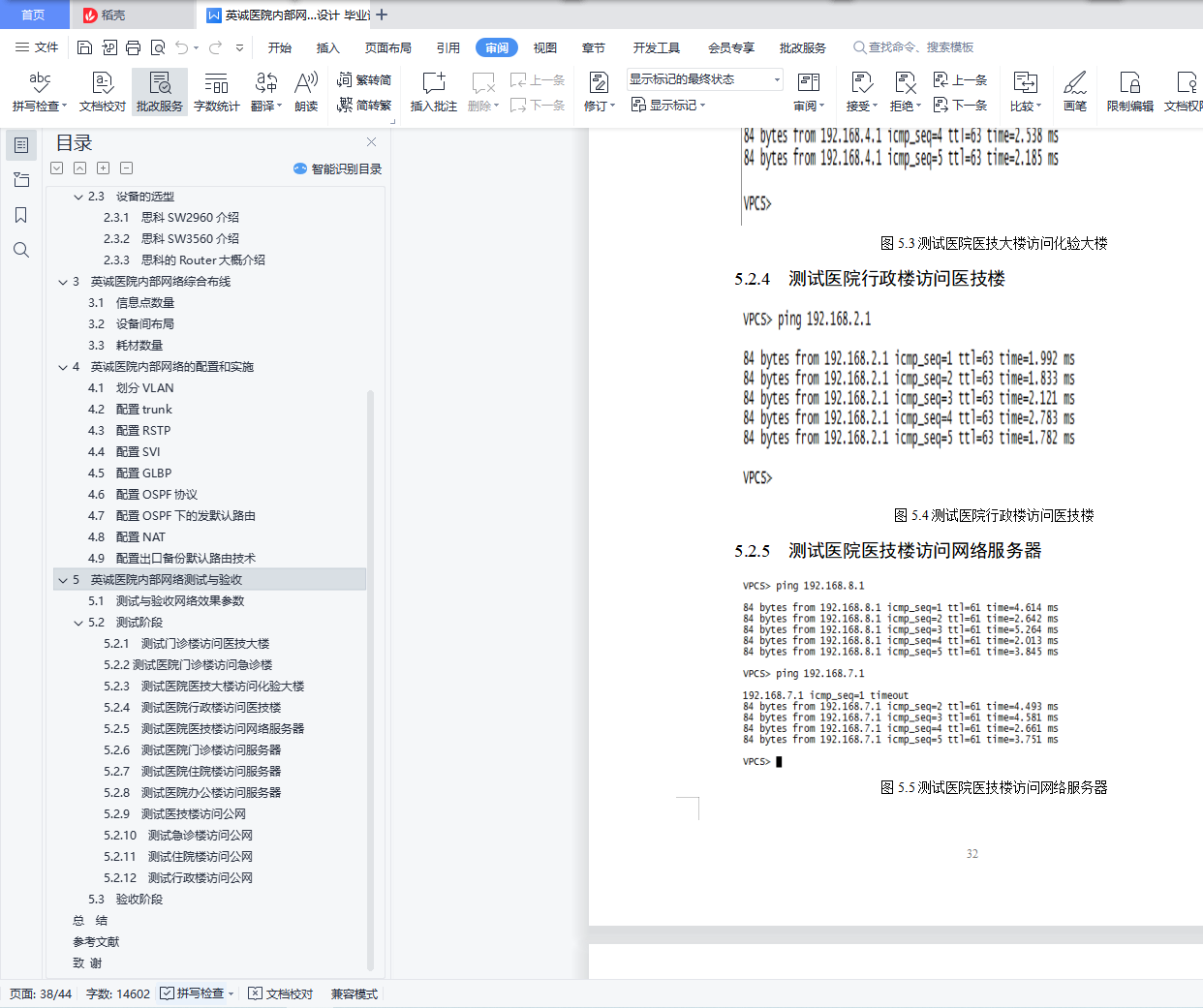Click 字数: 14602 in status bar
The image size is (1203, 1008).
coord(118,993)
